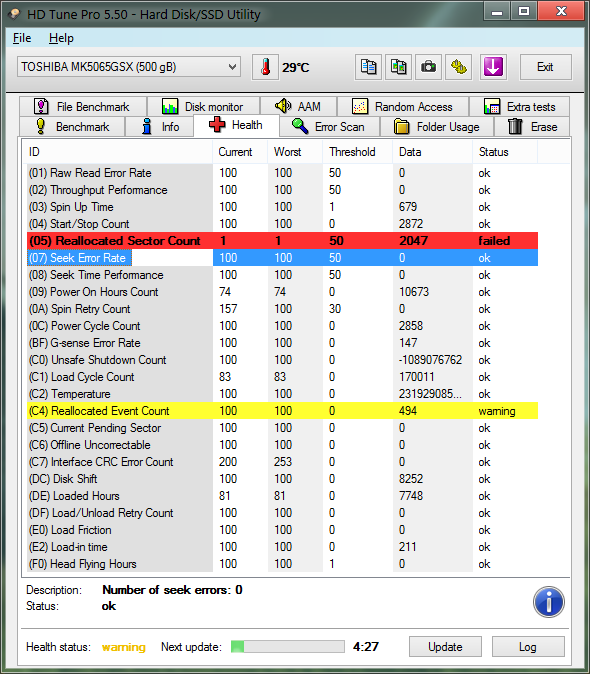
Task: Click the purple download arrow icon
Action: pyautogui.click(x=493, y=67)
